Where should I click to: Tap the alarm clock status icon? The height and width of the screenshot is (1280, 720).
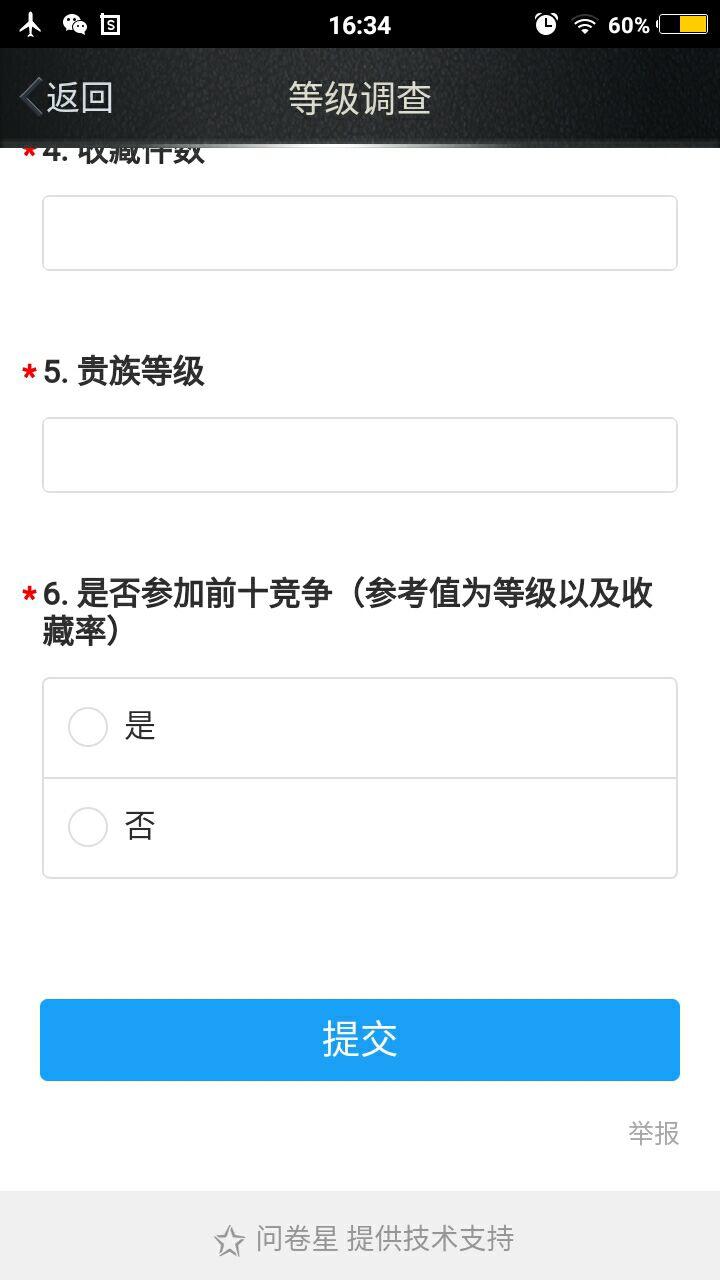546,24
